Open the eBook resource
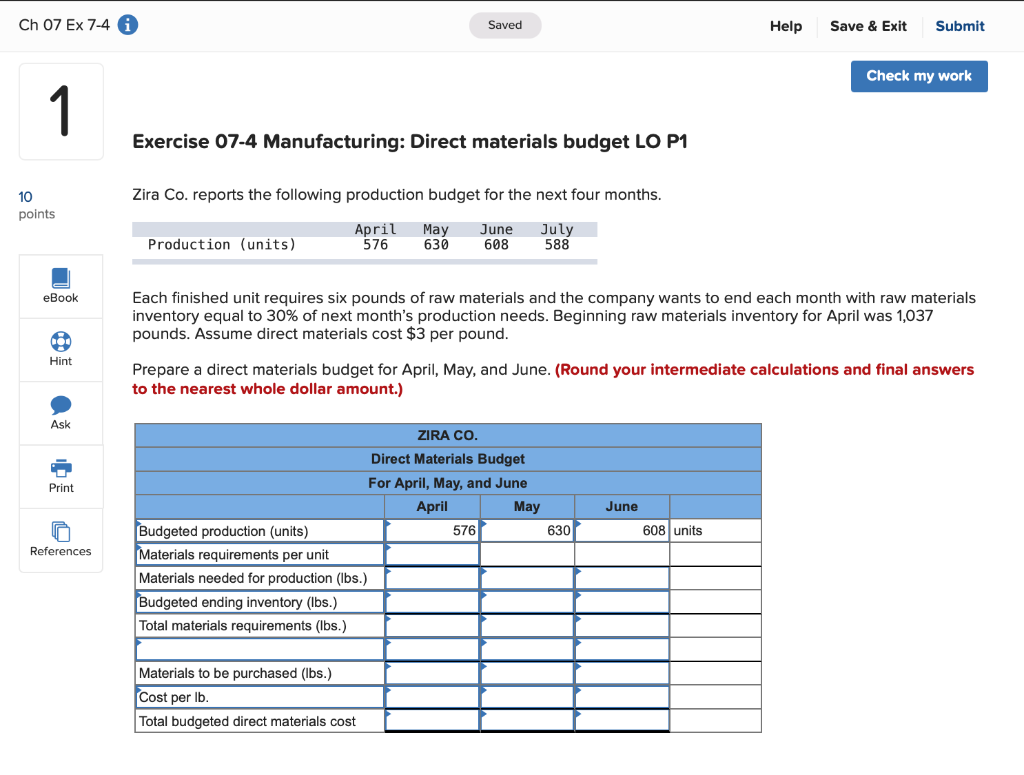Screen dimensions: 1024x775 pyautogui.click(x=61, y=286)
